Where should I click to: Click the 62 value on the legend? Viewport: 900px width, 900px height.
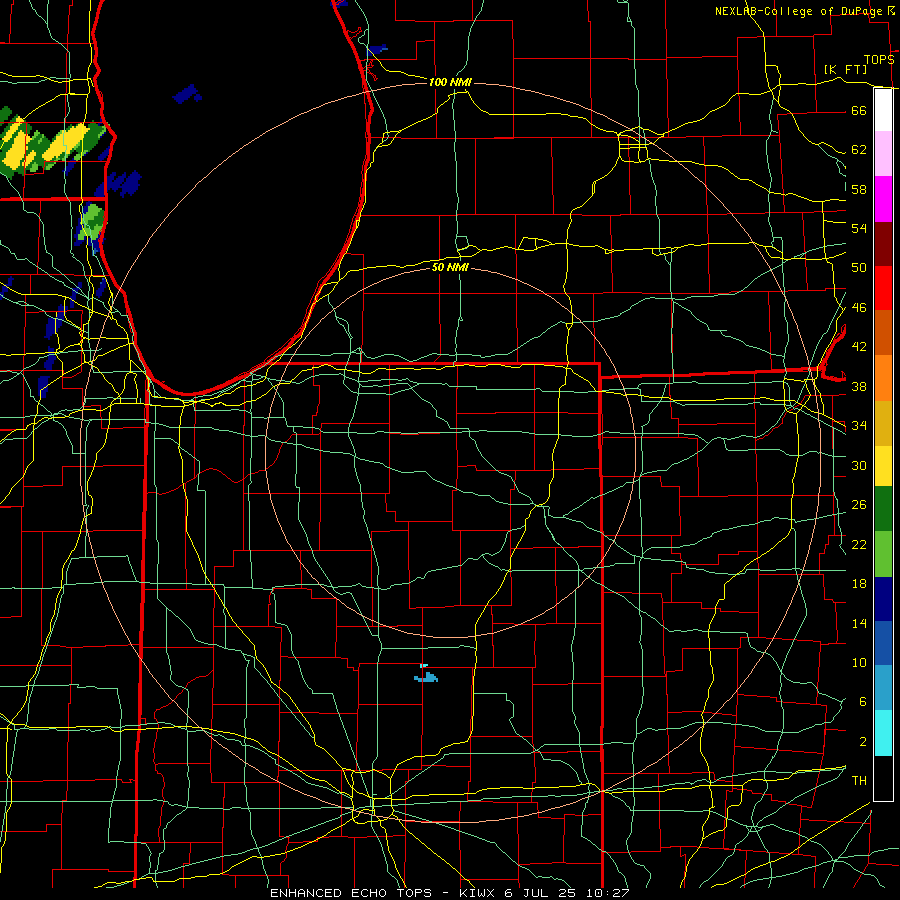pyautogui.click(x=859, y=150)
